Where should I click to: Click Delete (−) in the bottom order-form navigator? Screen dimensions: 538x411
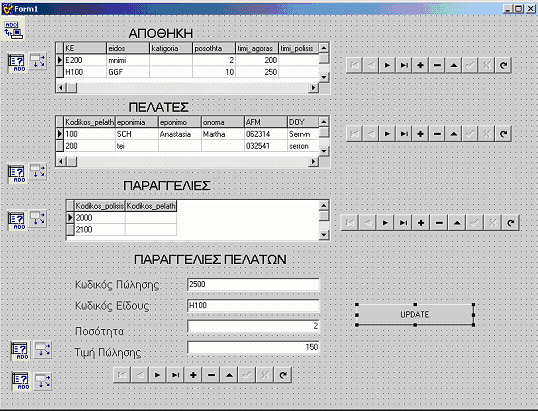(x=211, y=375)
